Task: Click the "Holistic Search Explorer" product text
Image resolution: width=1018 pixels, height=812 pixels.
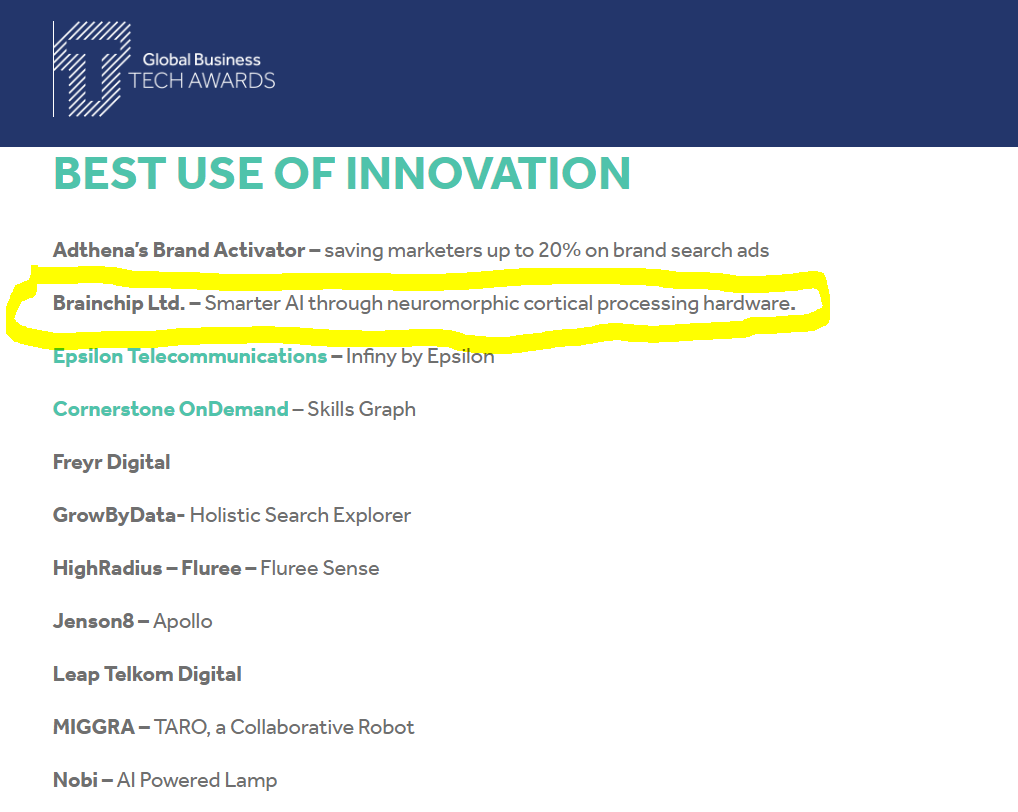Action: tap(300, 515)
